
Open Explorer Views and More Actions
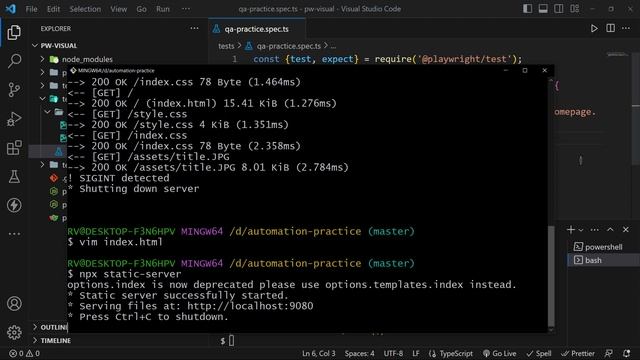(x=194, y=28)
